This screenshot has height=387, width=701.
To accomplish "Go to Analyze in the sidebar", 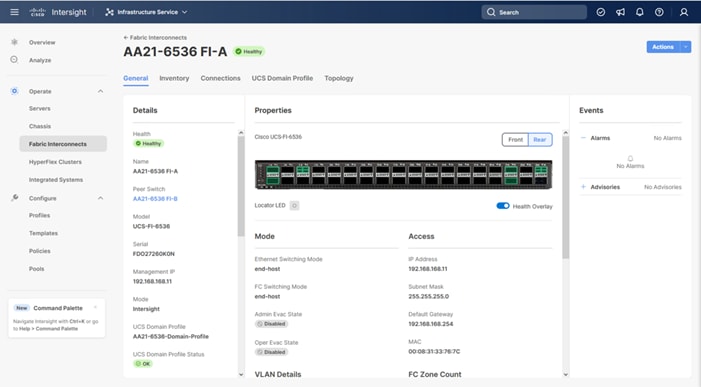I will tap(40, 60).
